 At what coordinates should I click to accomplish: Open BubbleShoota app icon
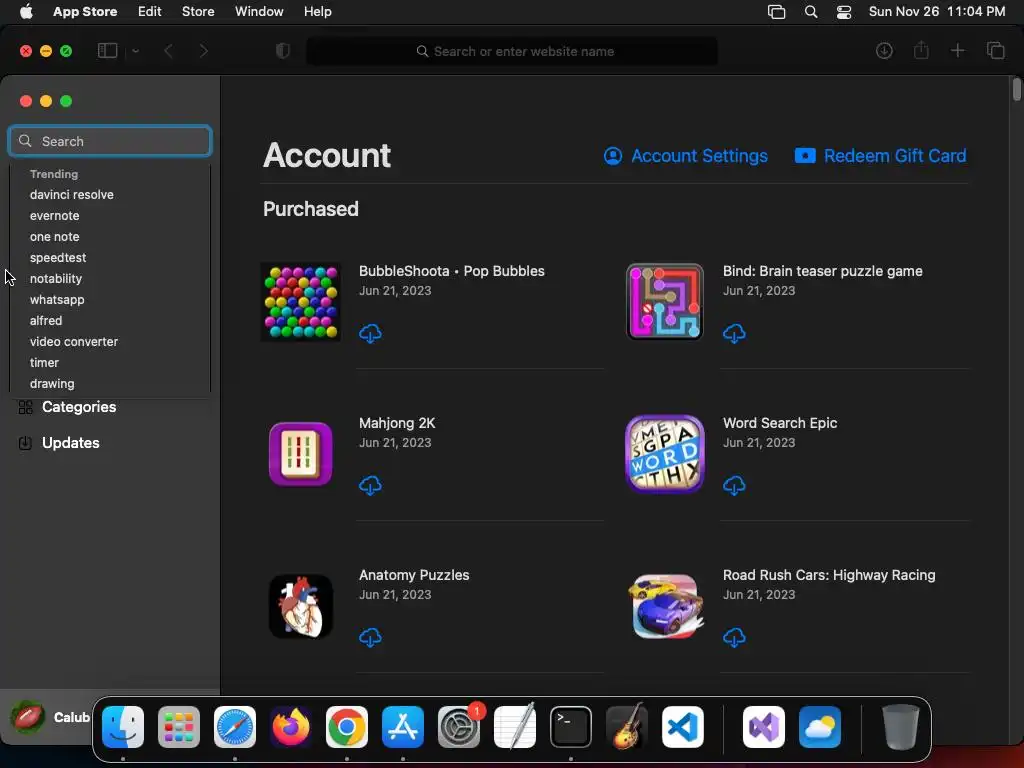300,302
